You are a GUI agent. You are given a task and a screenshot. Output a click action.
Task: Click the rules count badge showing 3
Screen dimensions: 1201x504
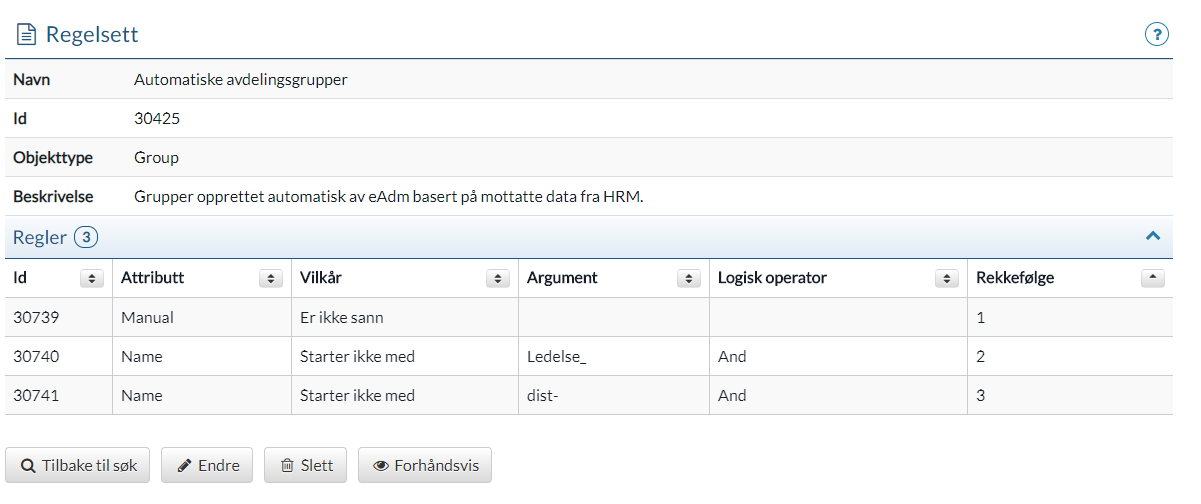point(86,238)
